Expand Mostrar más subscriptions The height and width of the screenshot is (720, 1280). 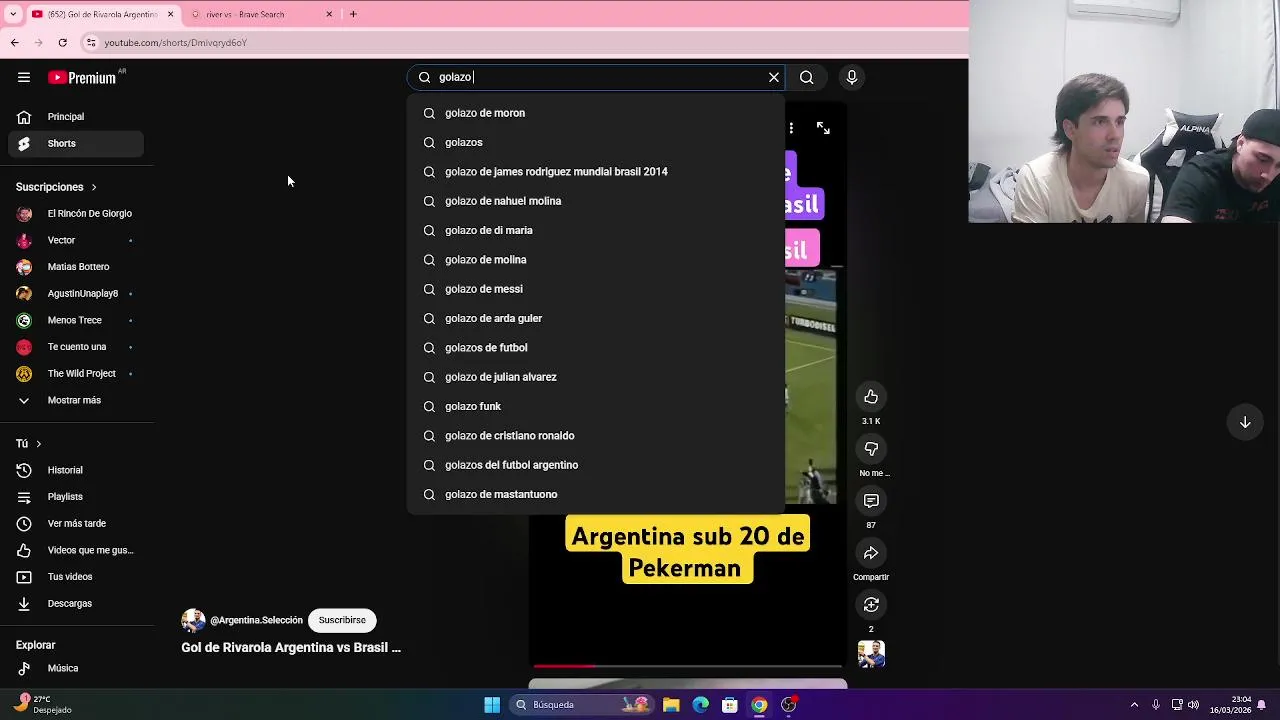[x=76, y=400]
